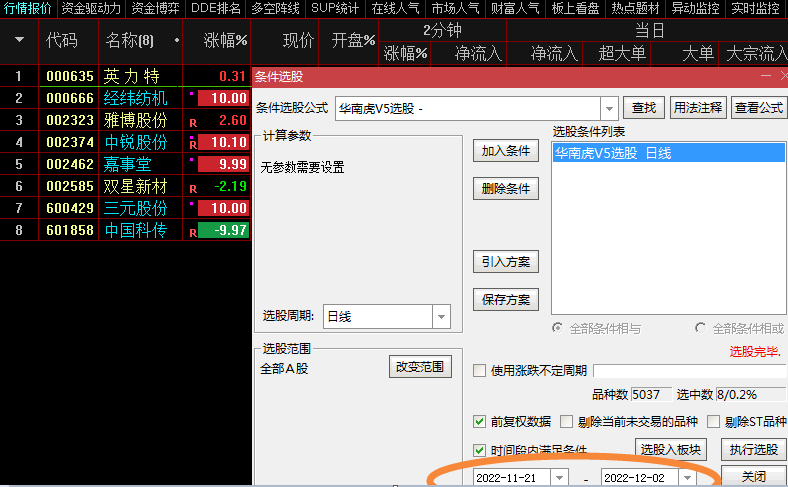
Task: Open the 板上看盘 tab
Action: point(575,9)
